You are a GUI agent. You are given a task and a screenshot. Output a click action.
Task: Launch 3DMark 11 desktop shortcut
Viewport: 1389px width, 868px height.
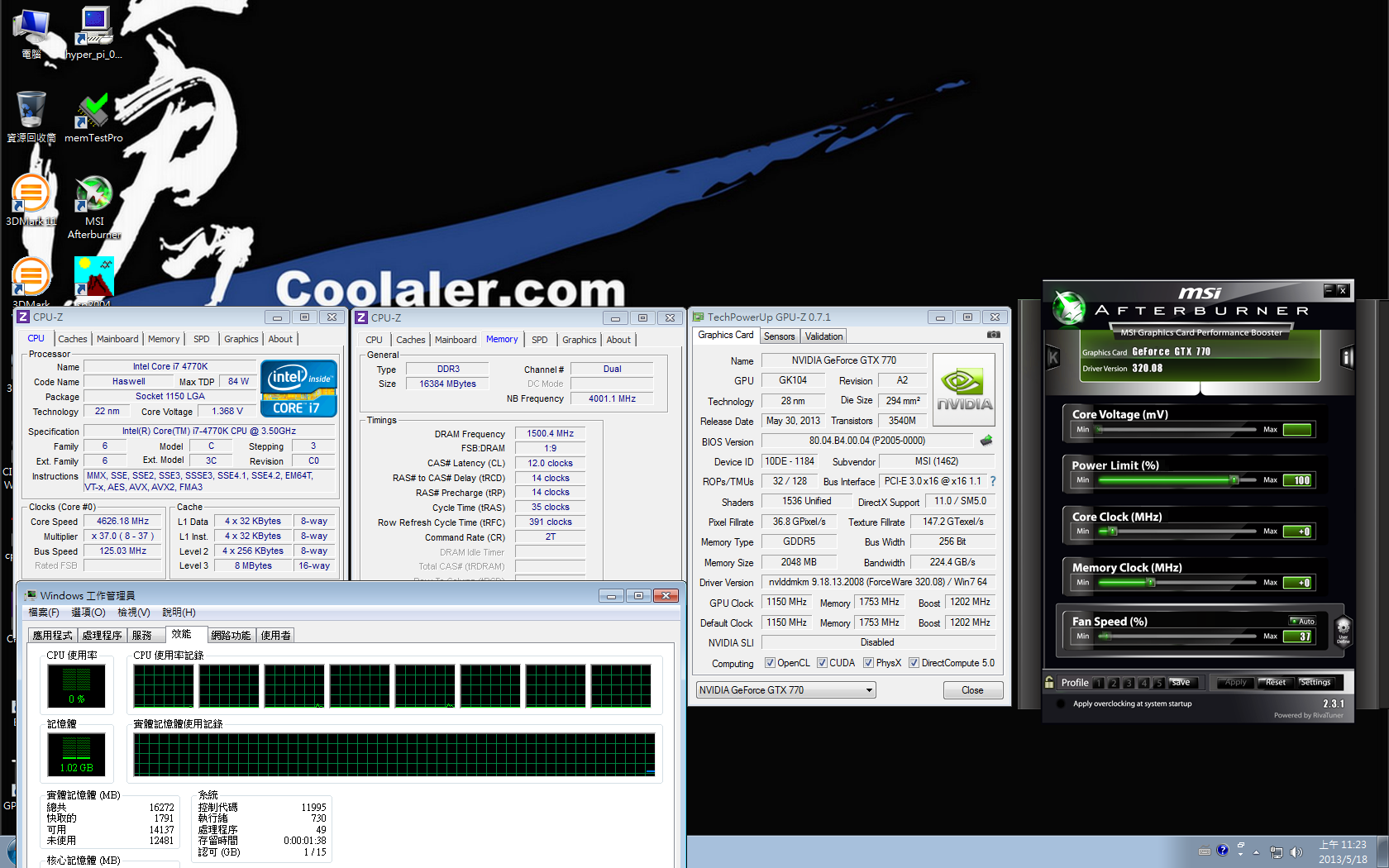[x=31, y=200]
